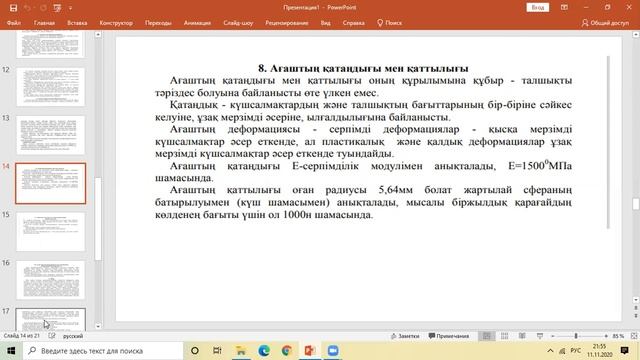
Task: Click the slide area vertical scrollbar thumb
Action: (636, 204)
